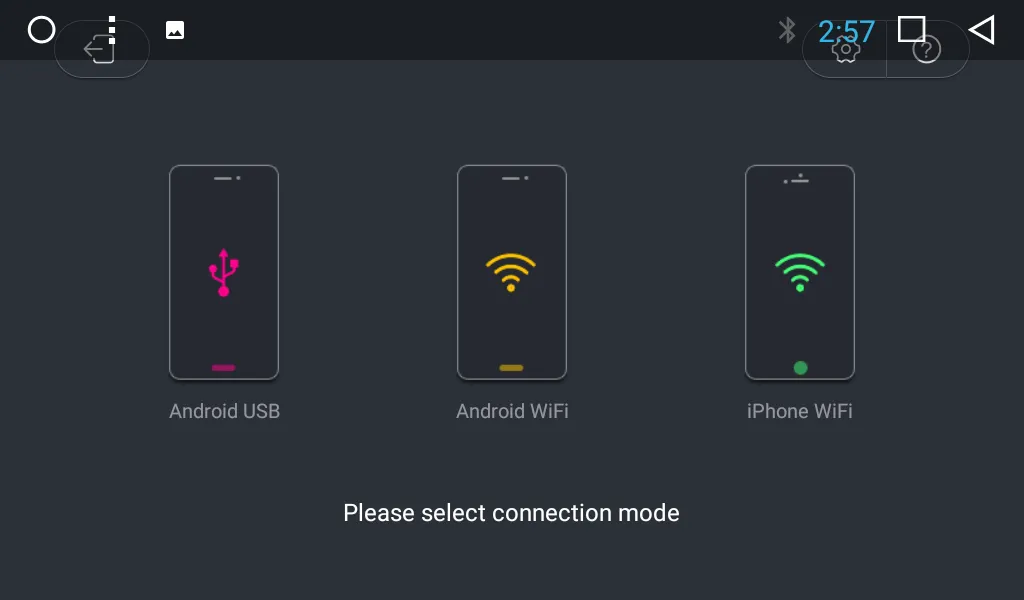Image resolution: width=1024 pixels, height=600 pixels.
Task: Tap the Bluetooth status icon
Action: [x=788, y=30]
